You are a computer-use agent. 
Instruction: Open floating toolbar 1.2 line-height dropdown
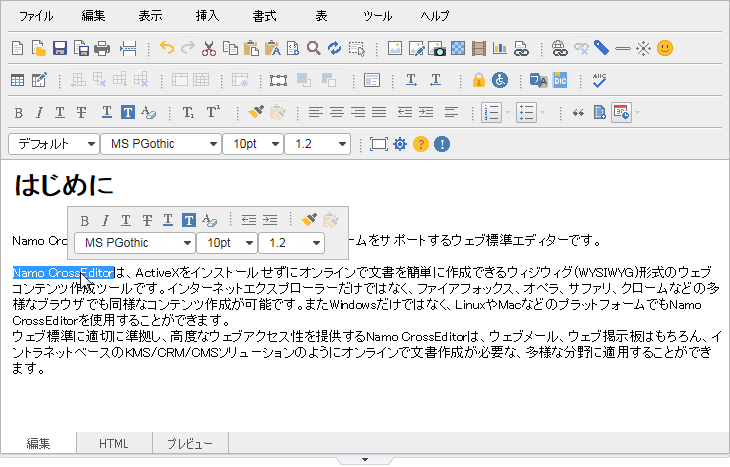click(291, 243)
